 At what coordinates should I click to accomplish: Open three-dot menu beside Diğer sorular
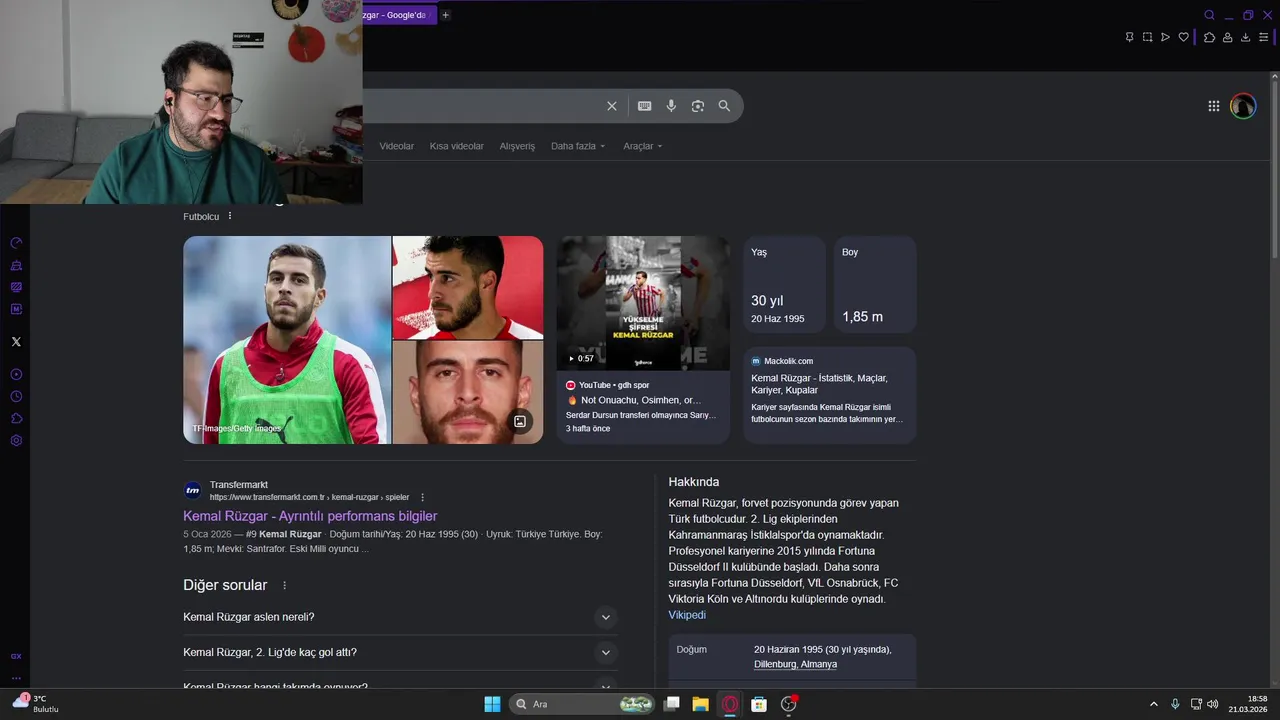coord(284,585)
